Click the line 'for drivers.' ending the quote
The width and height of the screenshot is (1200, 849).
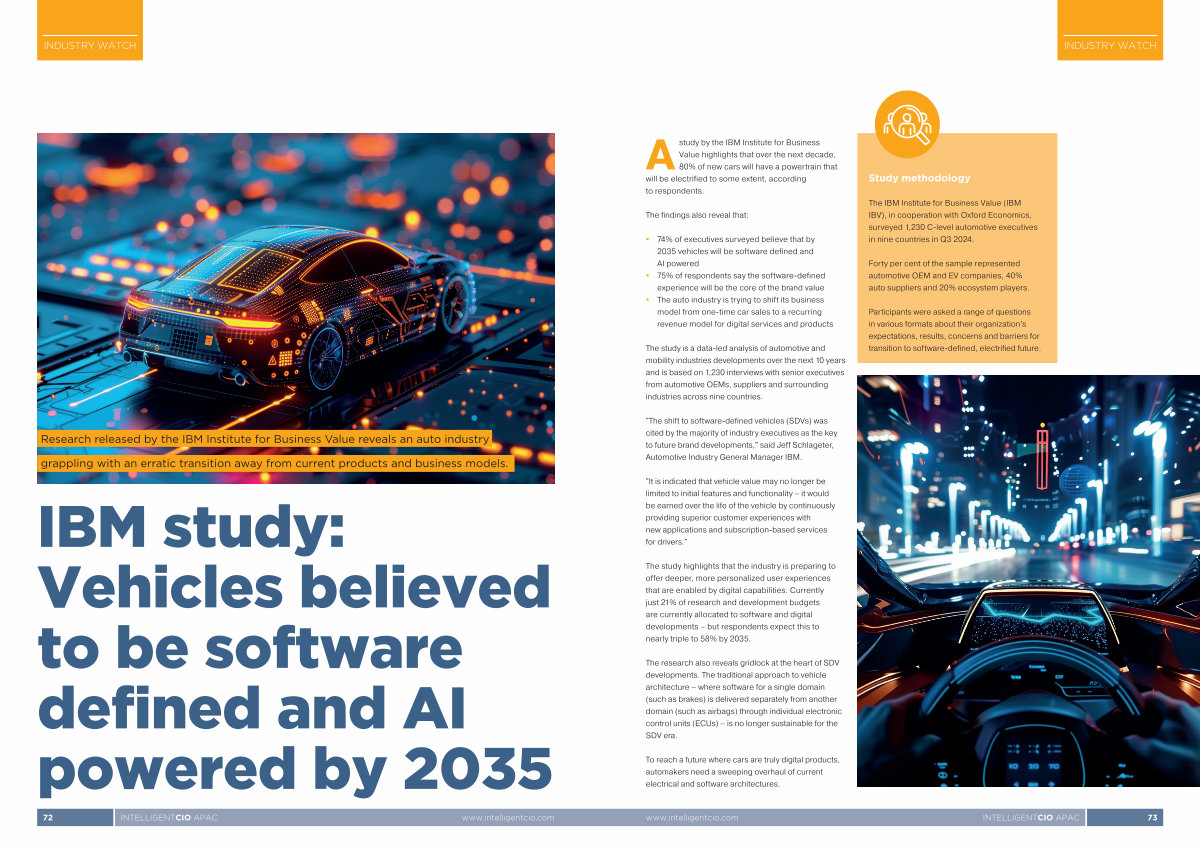coord(666,541)
